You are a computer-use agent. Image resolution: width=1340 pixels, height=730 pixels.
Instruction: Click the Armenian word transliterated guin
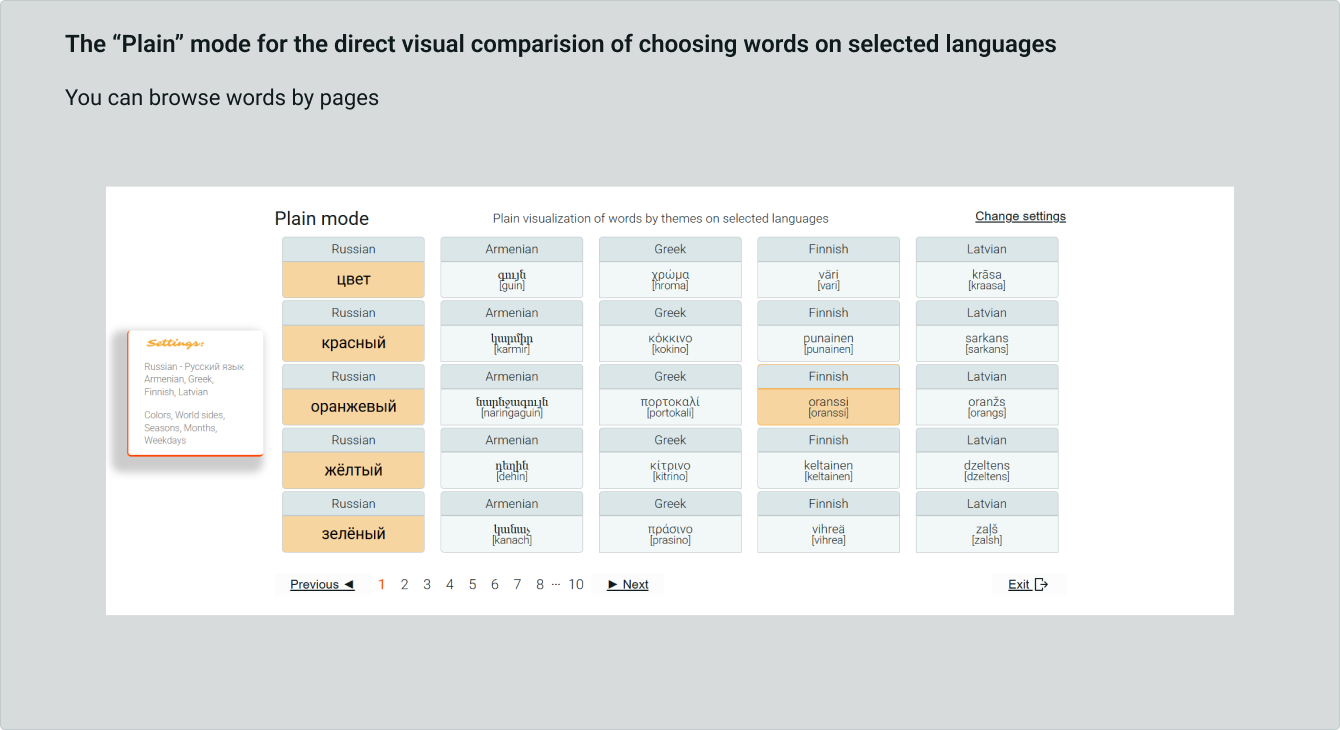(x=512, y=280)
